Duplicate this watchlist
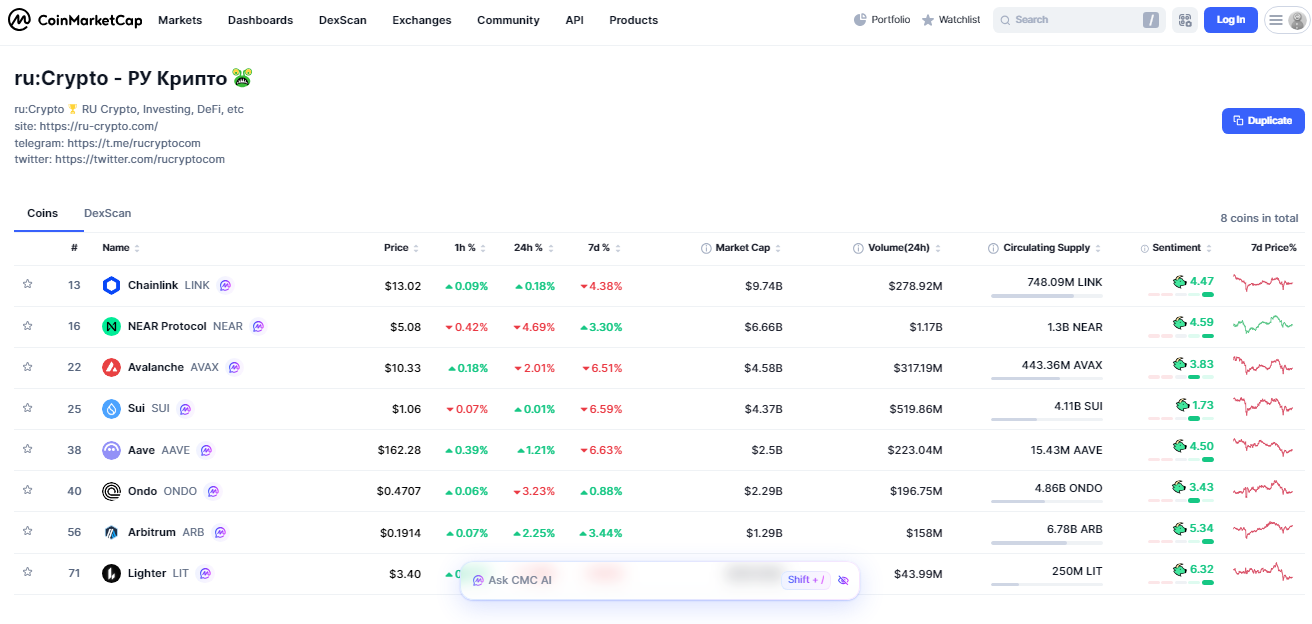Screen dimensions: 1312x624 [x=1263, y=121]
